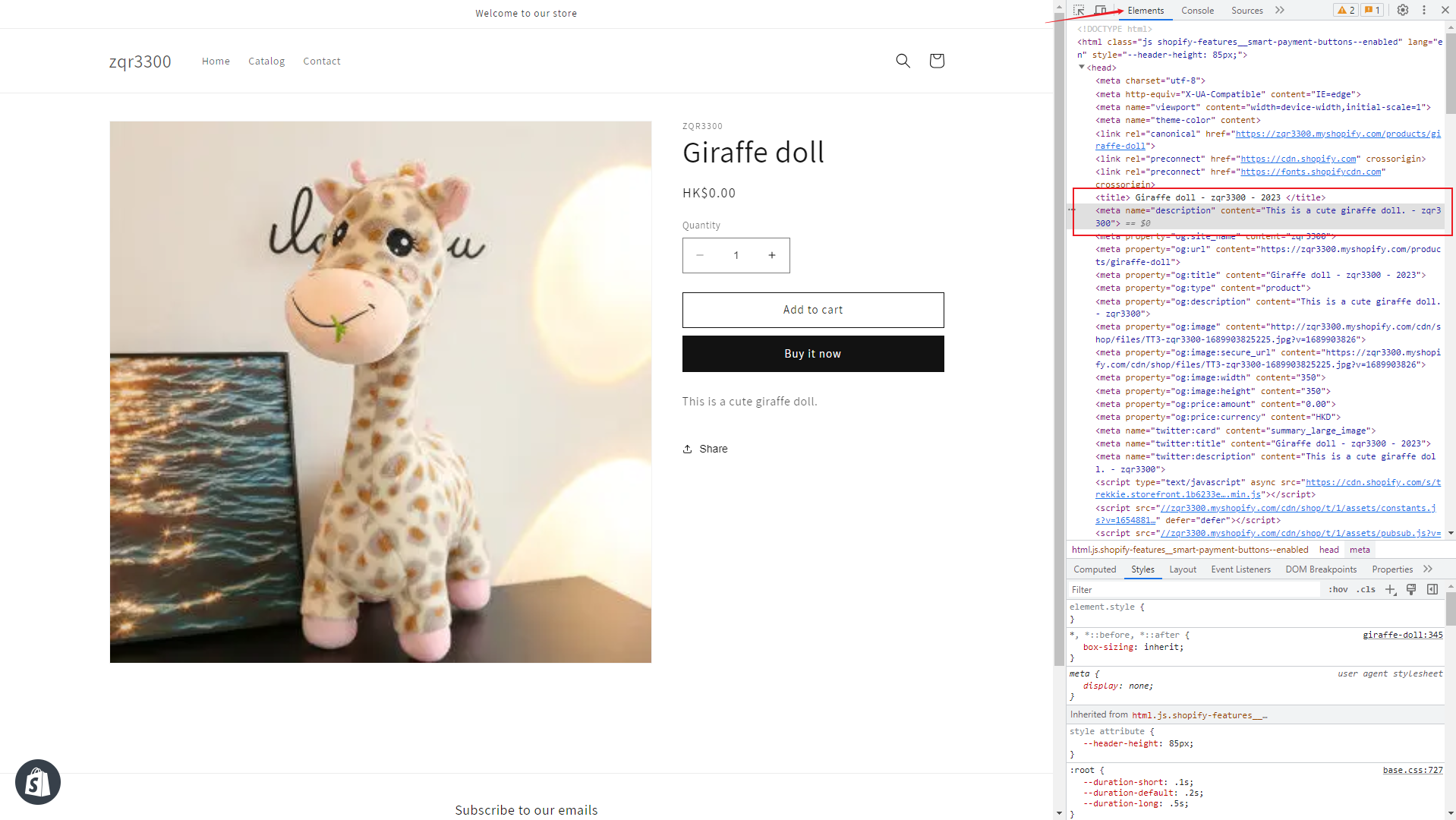Show more DevTools tabs chevron
This screenshot has height=820, width=1456.
[1280, 11]
